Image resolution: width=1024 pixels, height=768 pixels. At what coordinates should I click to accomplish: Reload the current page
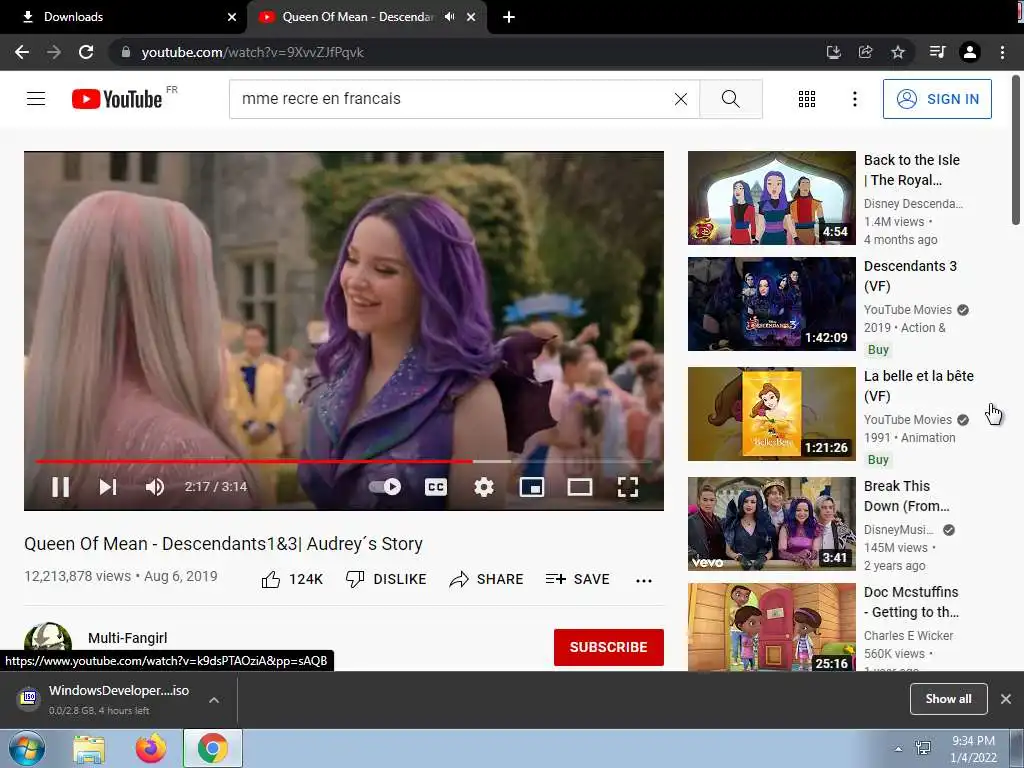pyautogui.click(x=86, y=52)
